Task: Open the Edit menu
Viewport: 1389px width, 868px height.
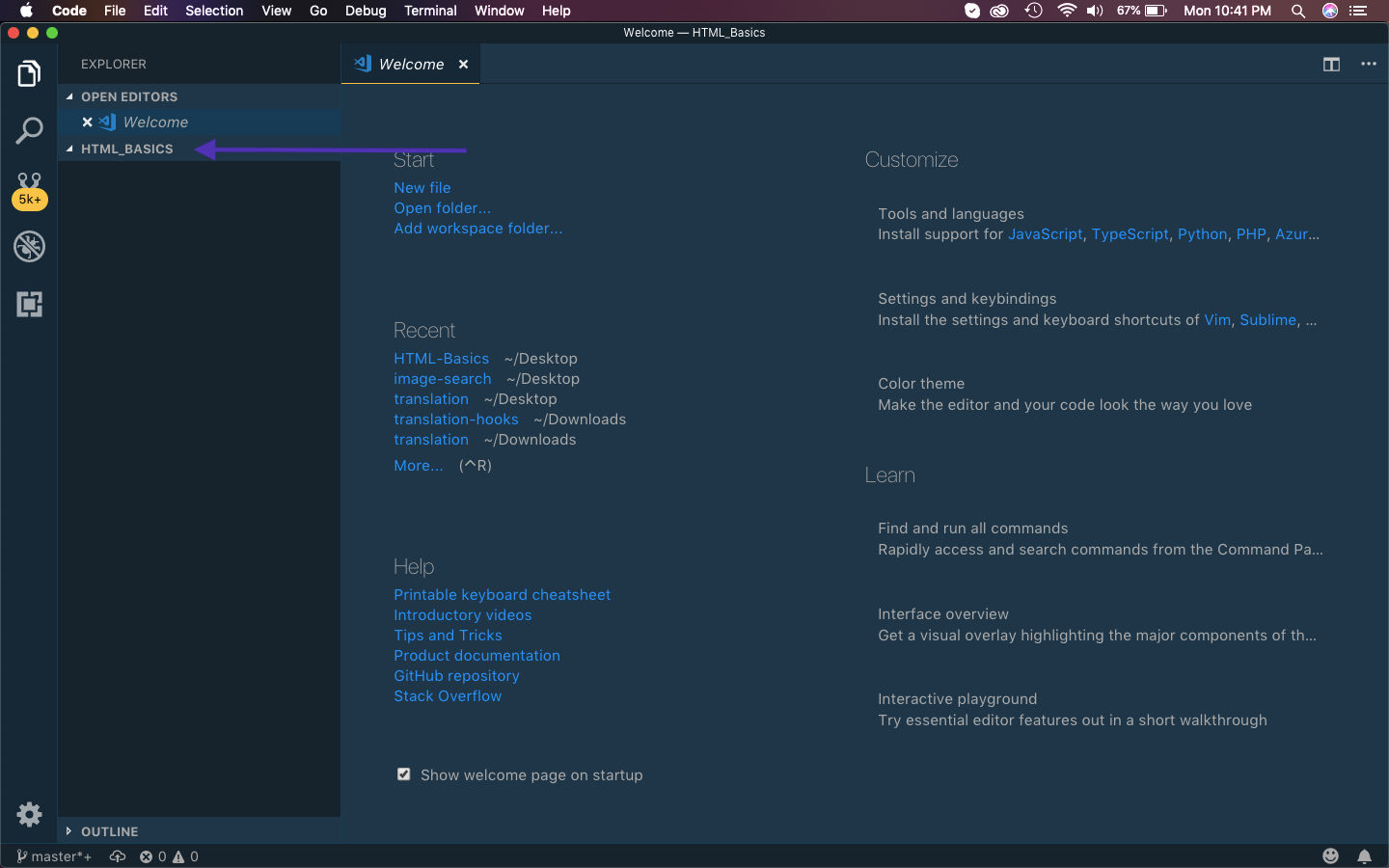Action: pyautogui.click(x=155, y=11)
